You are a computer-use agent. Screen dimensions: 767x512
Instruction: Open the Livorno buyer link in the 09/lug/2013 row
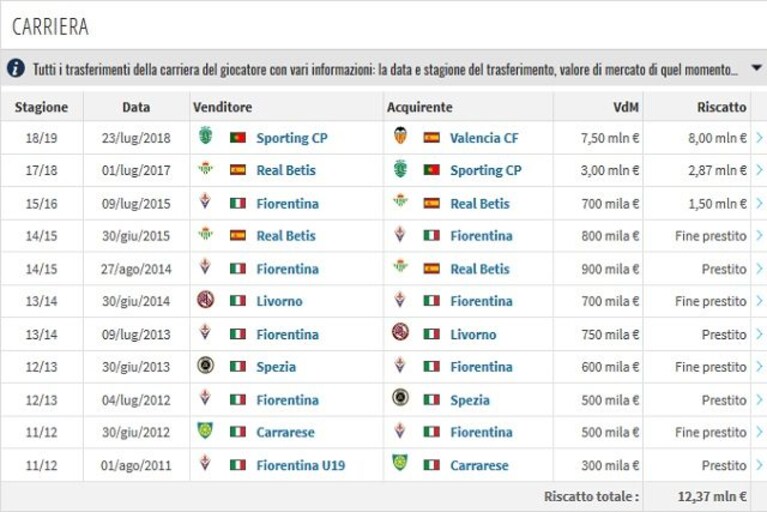point(473,334)
